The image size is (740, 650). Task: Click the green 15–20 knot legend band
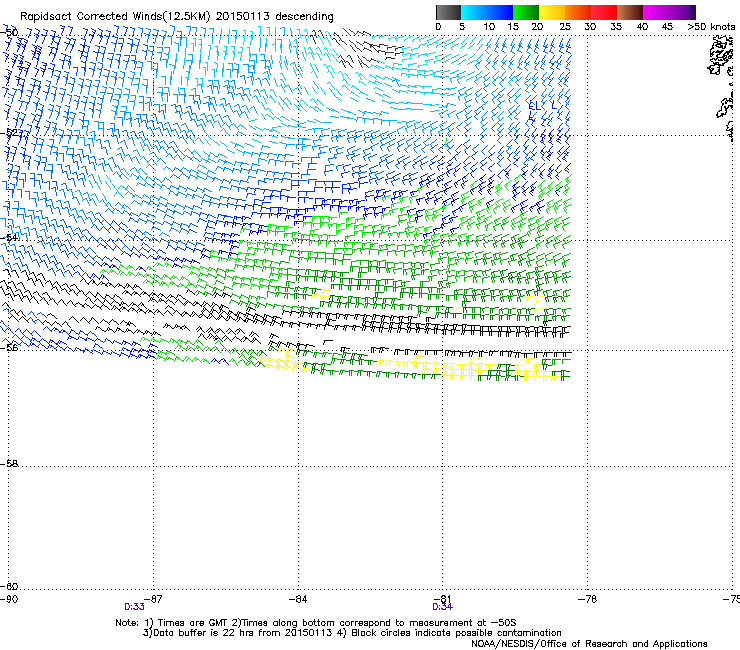pyautogui.click(x=526, y=12)
